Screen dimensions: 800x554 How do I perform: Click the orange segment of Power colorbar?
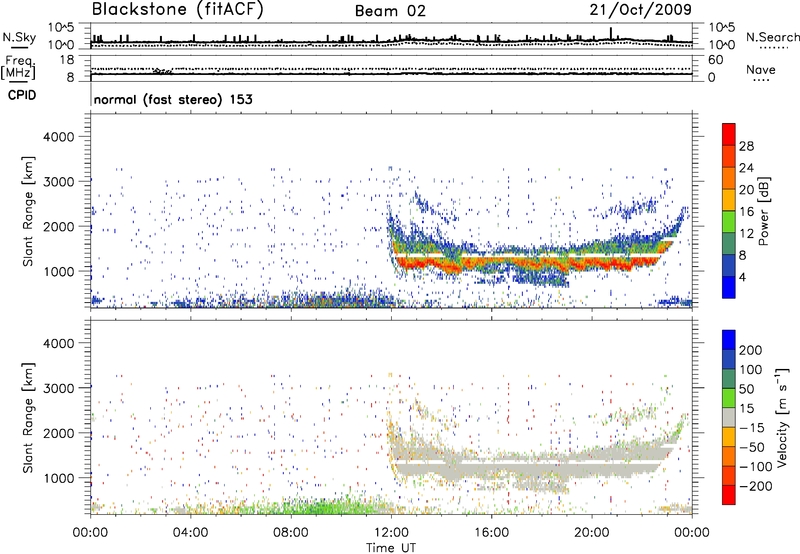pyautogui.click(x=729, y=178)
